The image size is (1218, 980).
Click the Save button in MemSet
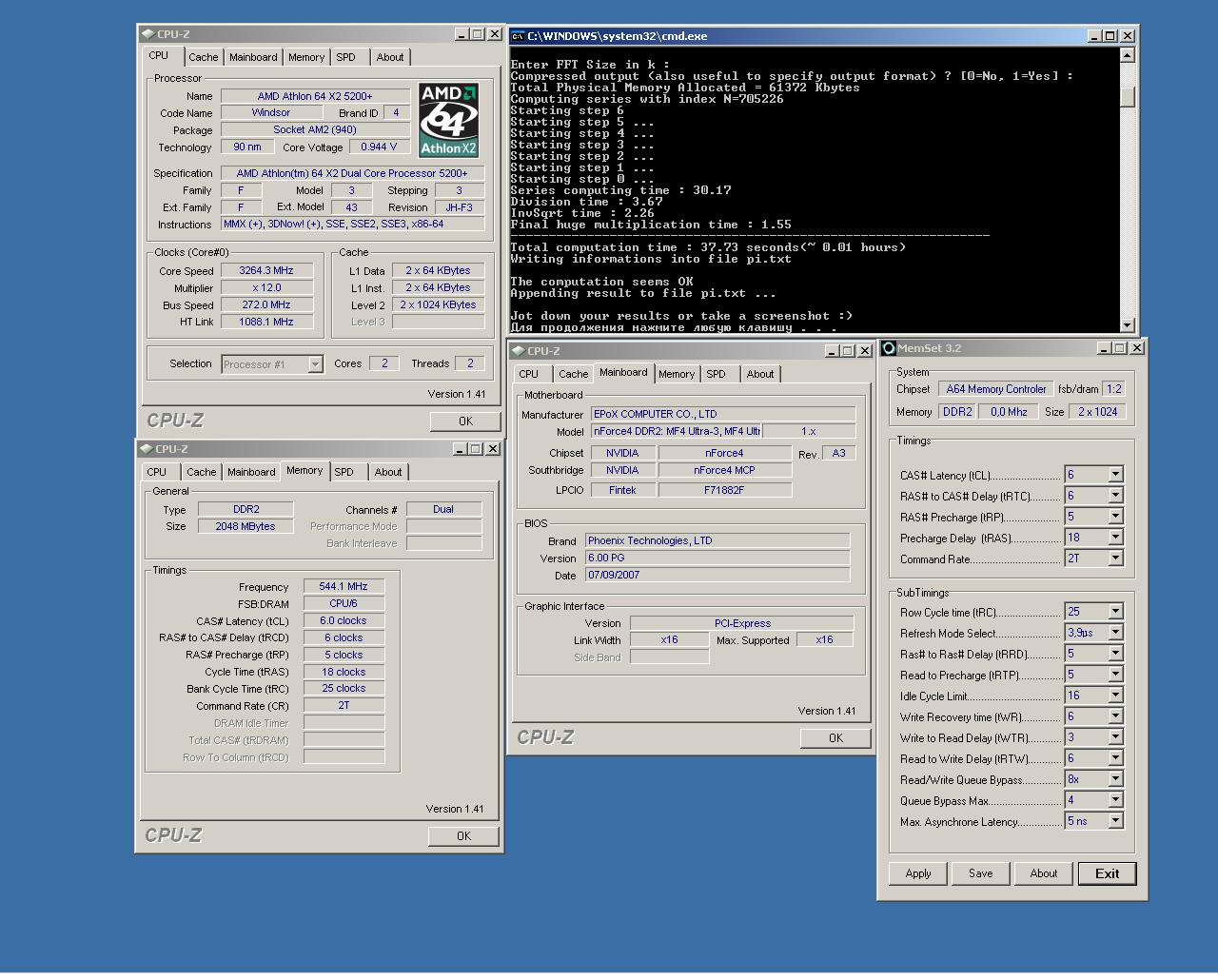pos(981,873)
